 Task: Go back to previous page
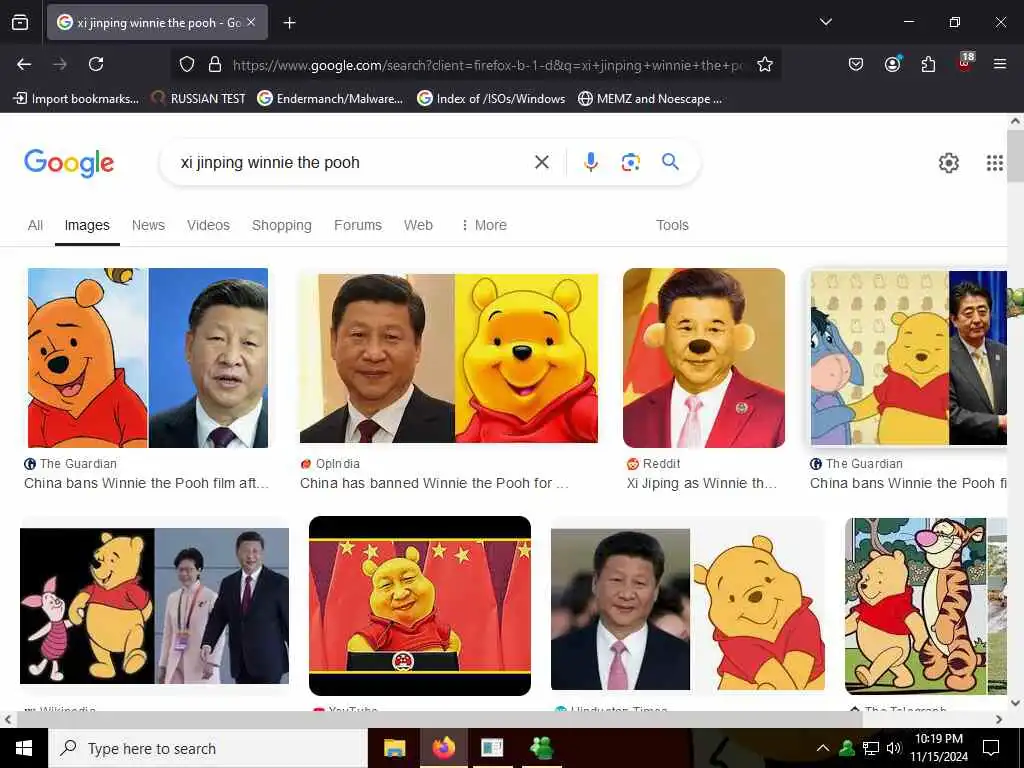tap(24, 64)
